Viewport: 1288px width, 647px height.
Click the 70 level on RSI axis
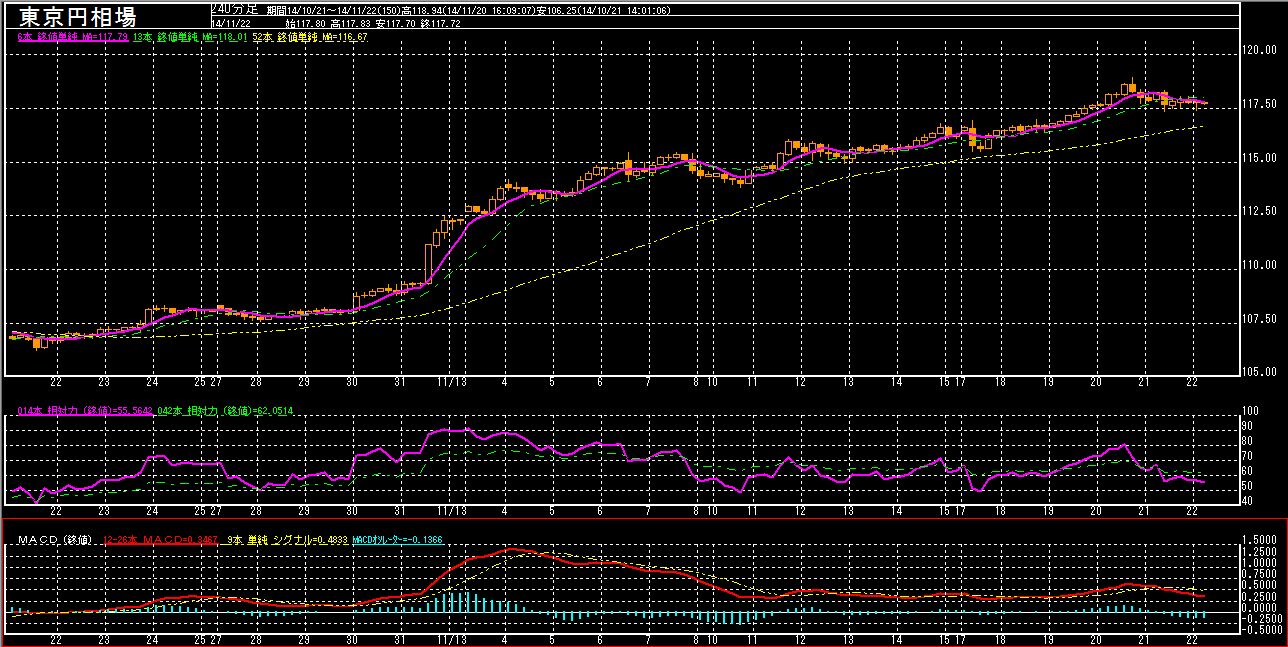(1248, 456)
